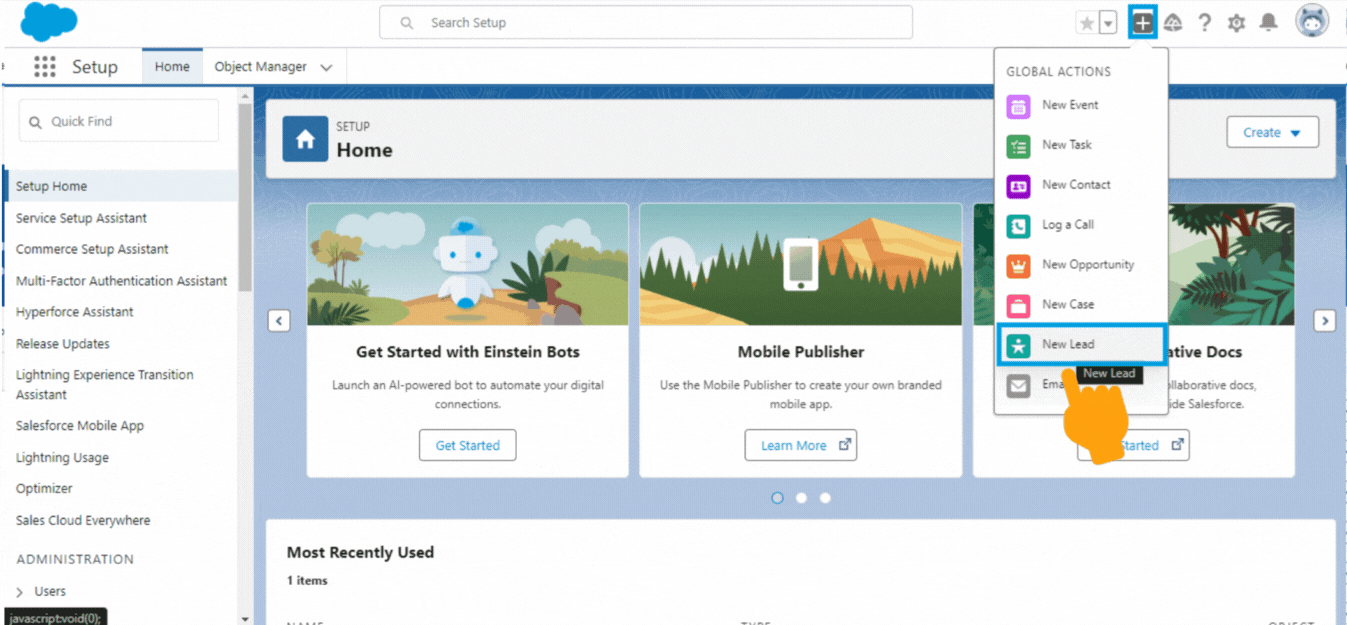
Task: Expand the Object Manager tab chevron
Action: click(326, 68)
